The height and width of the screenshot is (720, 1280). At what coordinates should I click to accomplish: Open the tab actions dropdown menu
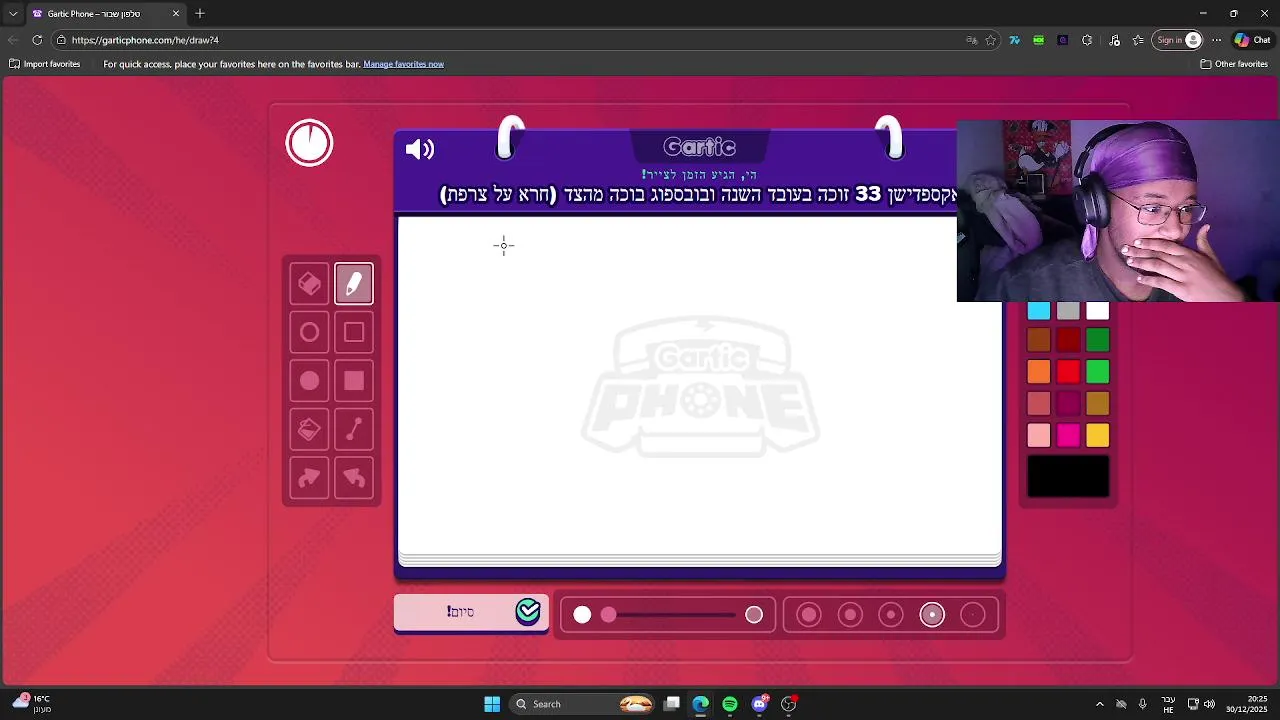[13, 14]
